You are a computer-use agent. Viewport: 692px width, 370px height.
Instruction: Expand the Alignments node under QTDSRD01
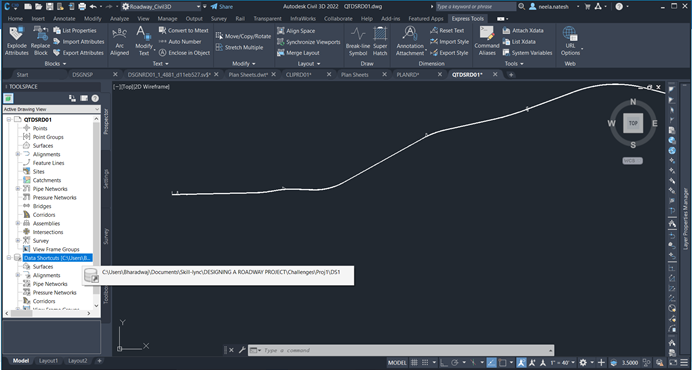point(18,154)
